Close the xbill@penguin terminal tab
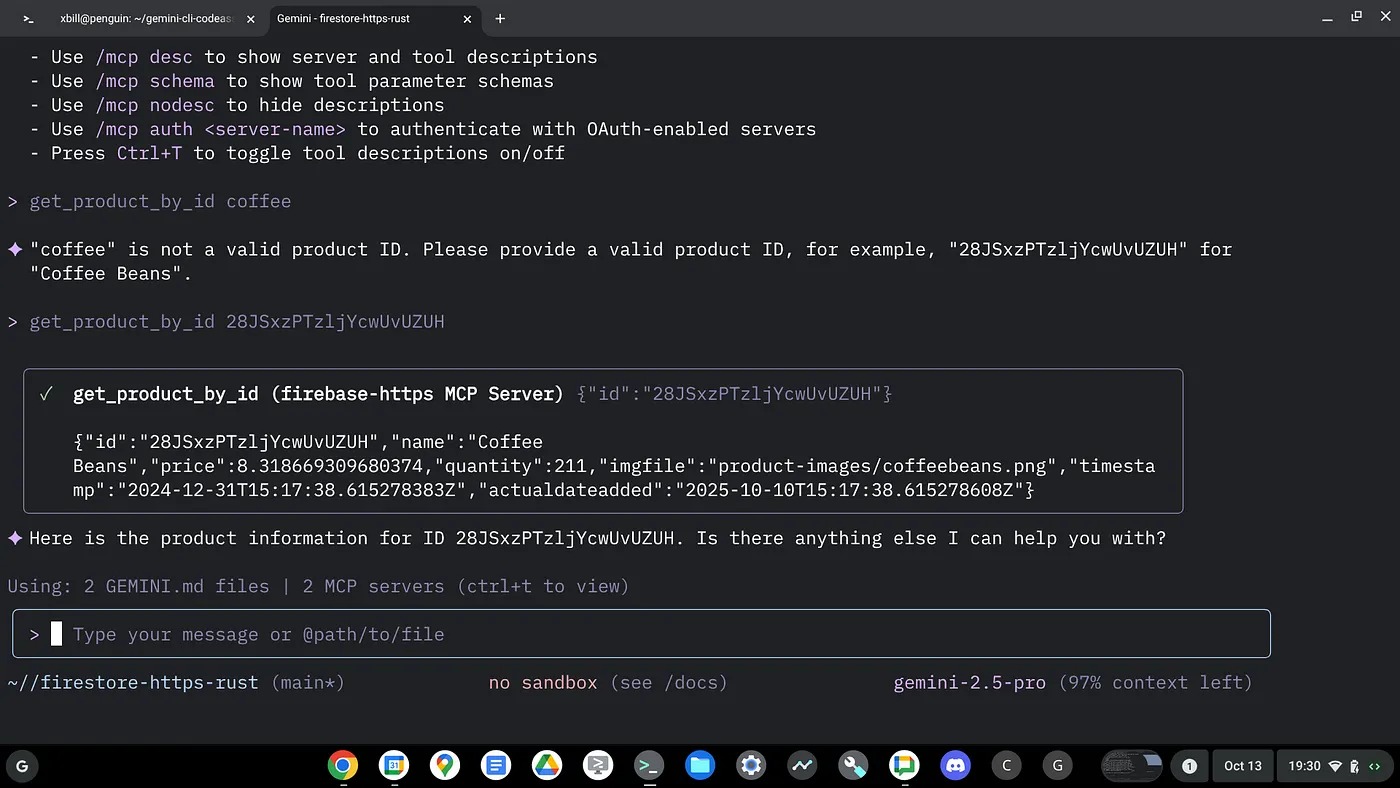This screenshot has width=1400, height=788. point(250,19)
